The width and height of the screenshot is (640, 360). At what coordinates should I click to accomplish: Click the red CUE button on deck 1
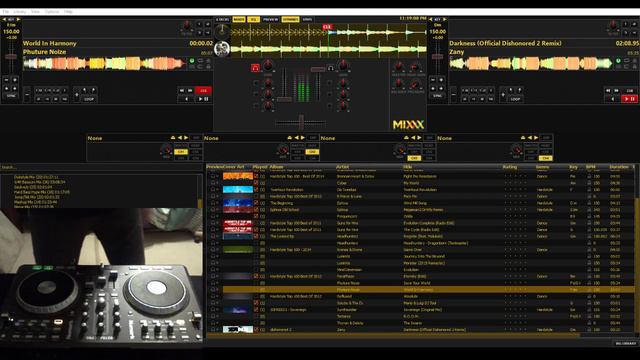(x=203, y=90)
